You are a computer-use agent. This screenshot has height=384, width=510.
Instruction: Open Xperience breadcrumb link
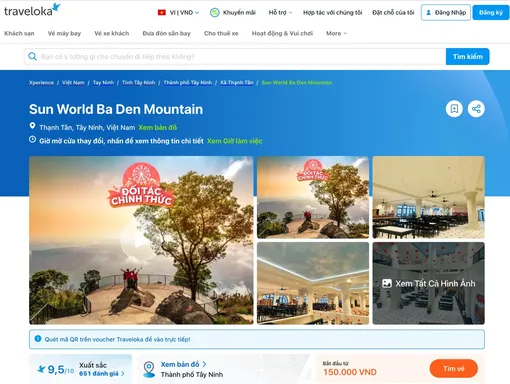(x=41, y=83)
